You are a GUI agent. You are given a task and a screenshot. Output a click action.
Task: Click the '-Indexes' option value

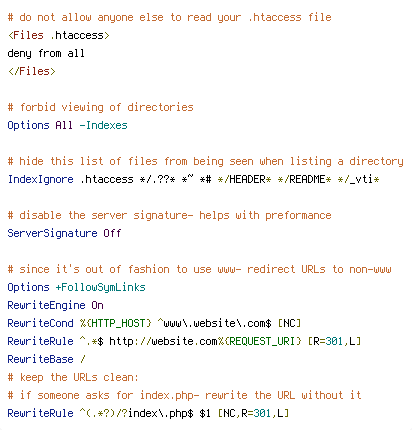click(103, 125)
